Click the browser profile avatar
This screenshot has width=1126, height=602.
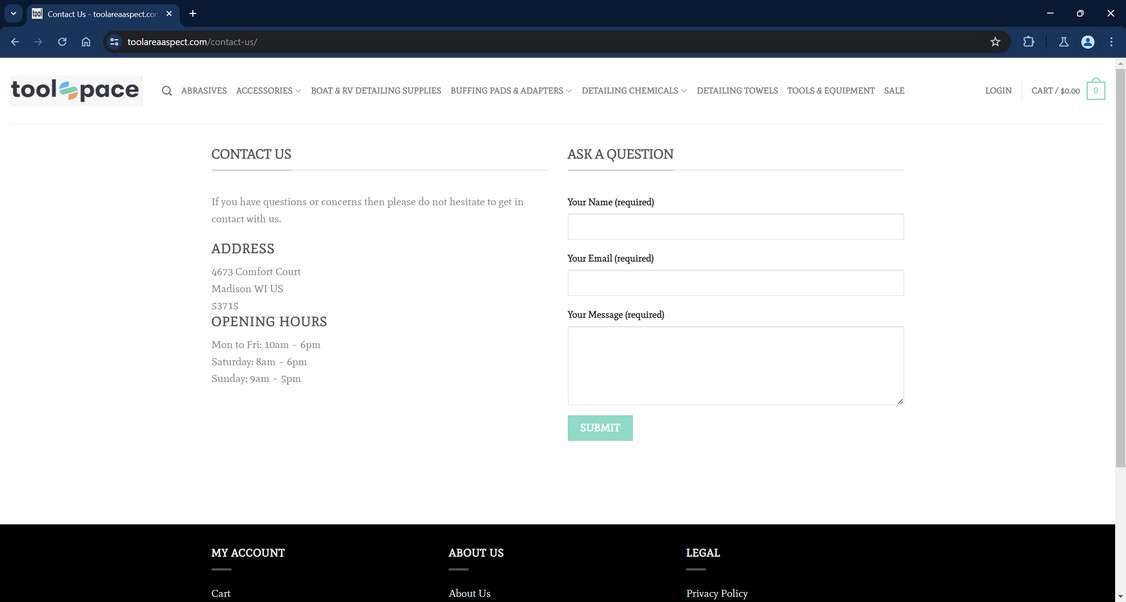click(x=1085, y=40)
